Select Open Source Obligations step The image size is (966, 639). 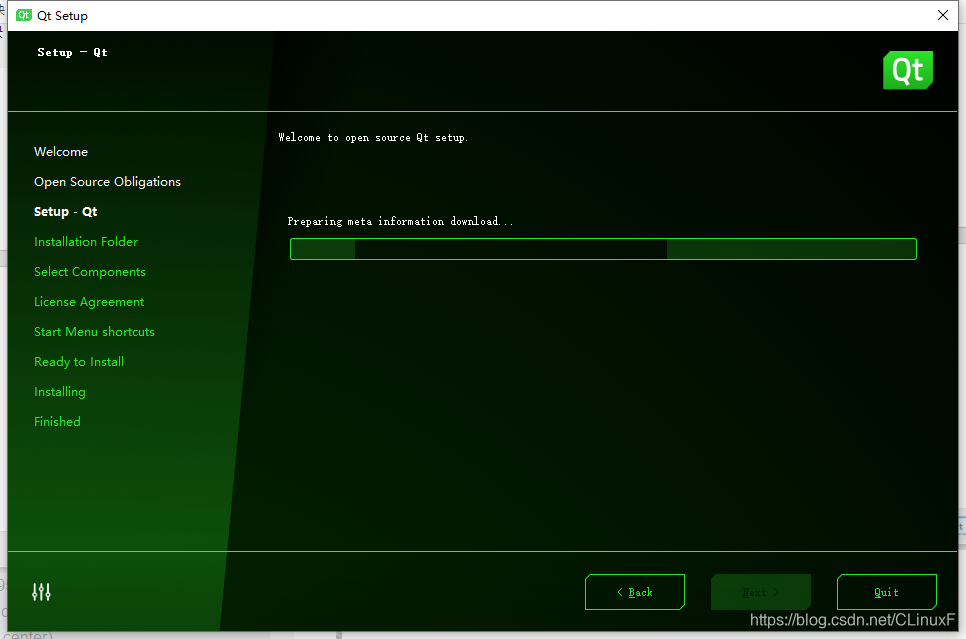pyautogui.click(x=107, y=182)
